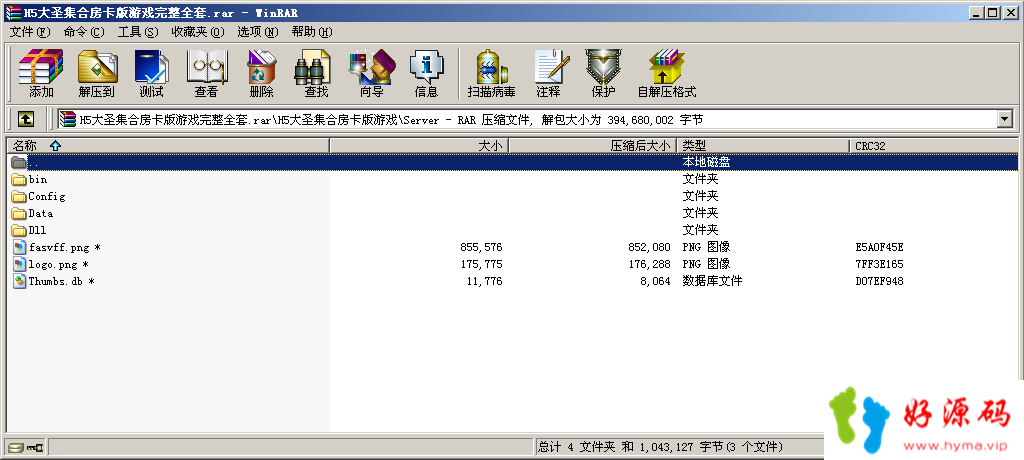Viewport: 1024px width, 460px height.
Task: Click CRC32 value E5A0F45E
Action: (x=879, y=247)
